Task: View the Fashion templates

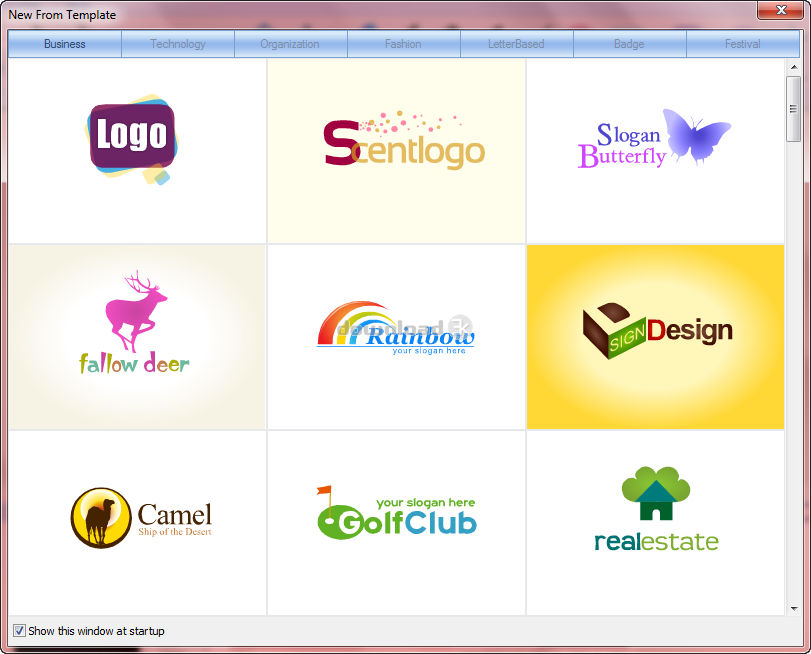Action: 404,44
